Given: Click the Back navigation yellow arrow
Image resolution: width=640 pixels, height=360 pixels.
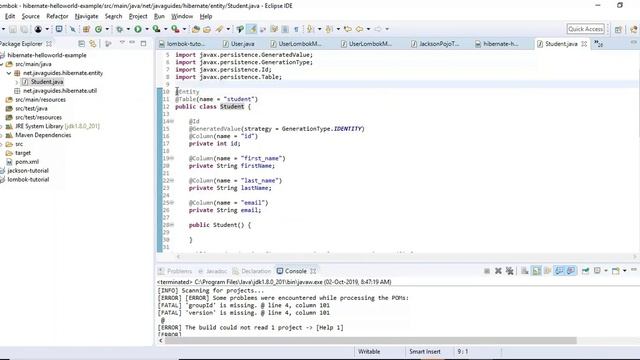Looking at the screenshot, I should tap(360, 29).
